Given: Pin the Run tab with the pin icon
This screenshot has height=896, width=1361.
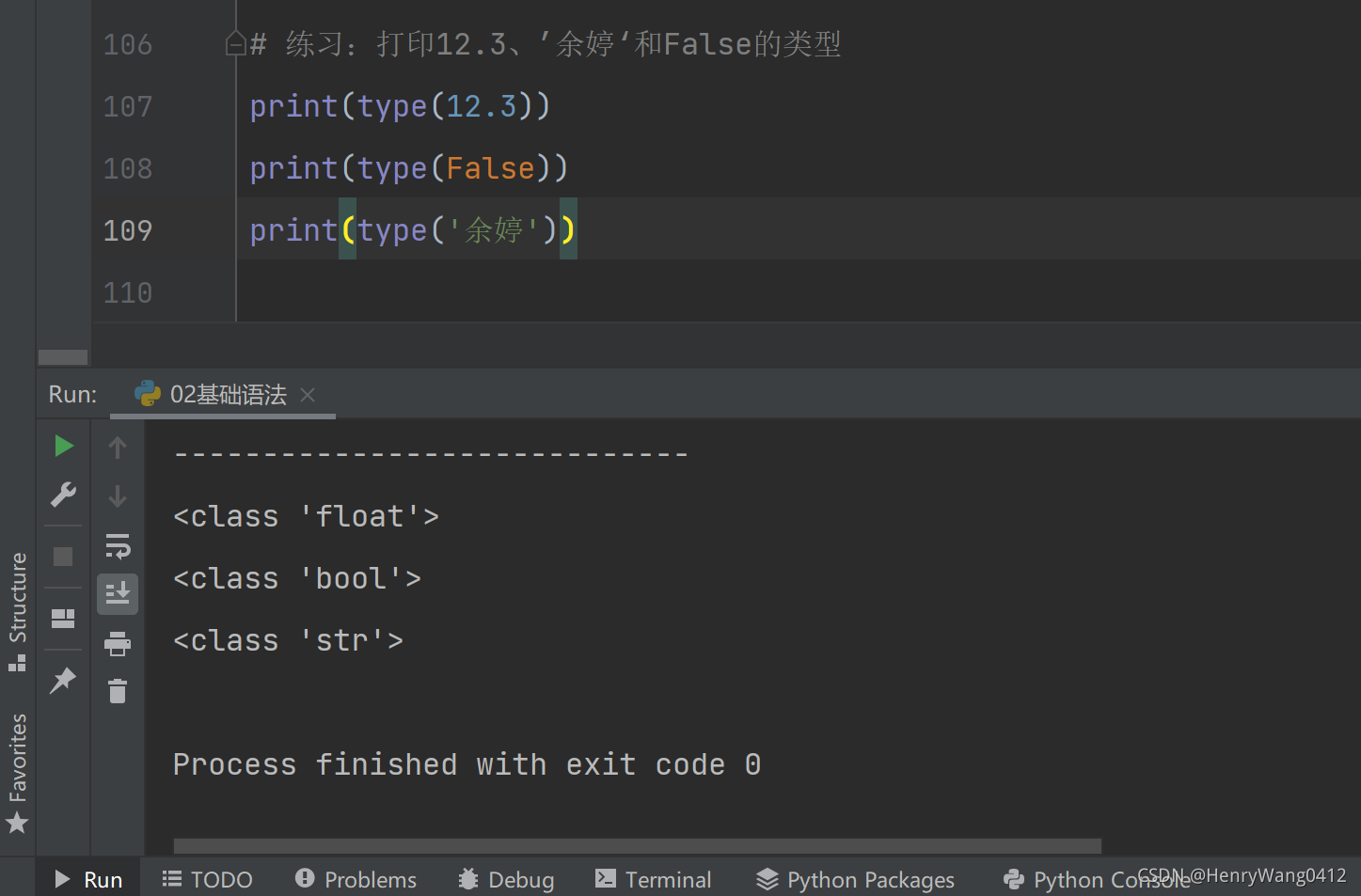Looking at the screenshot, I should pos(63,680).
